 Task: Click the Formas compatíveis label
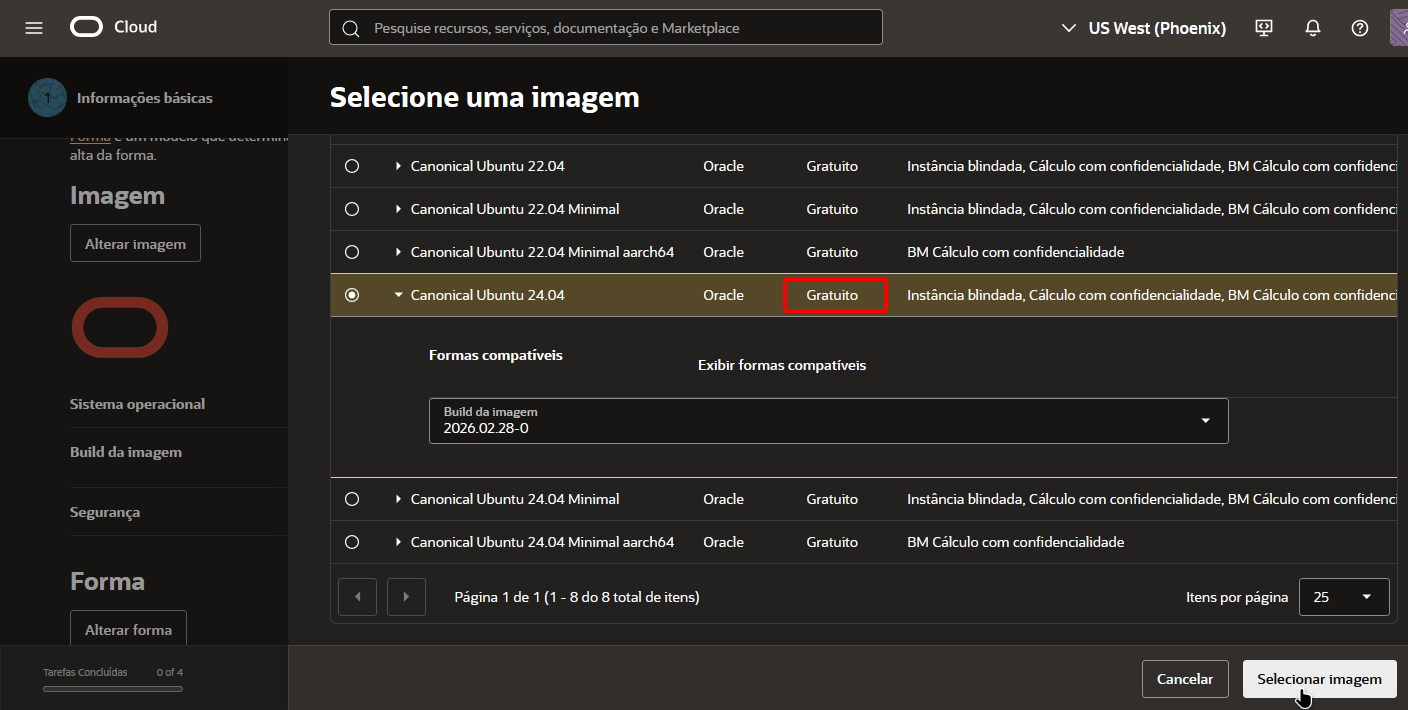coord(496,355)
